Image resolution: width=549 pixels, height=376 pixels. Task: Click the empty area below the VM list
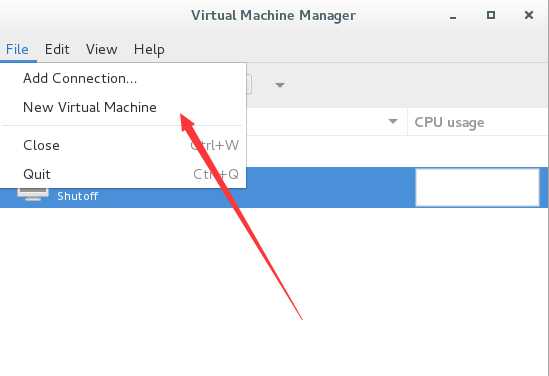tap(274, 291)
